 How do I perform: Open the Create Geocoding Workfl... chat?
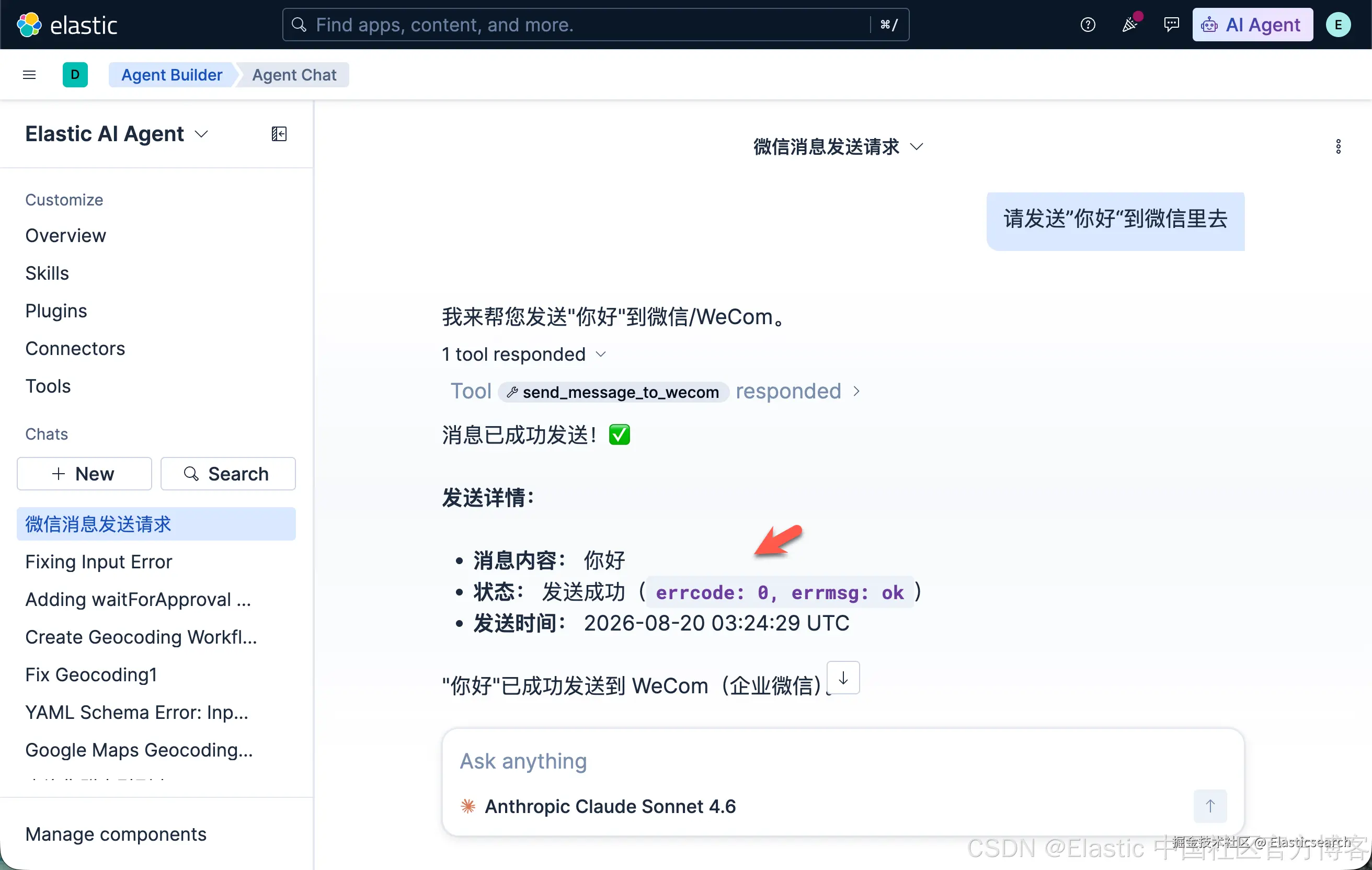click(156, 636)
